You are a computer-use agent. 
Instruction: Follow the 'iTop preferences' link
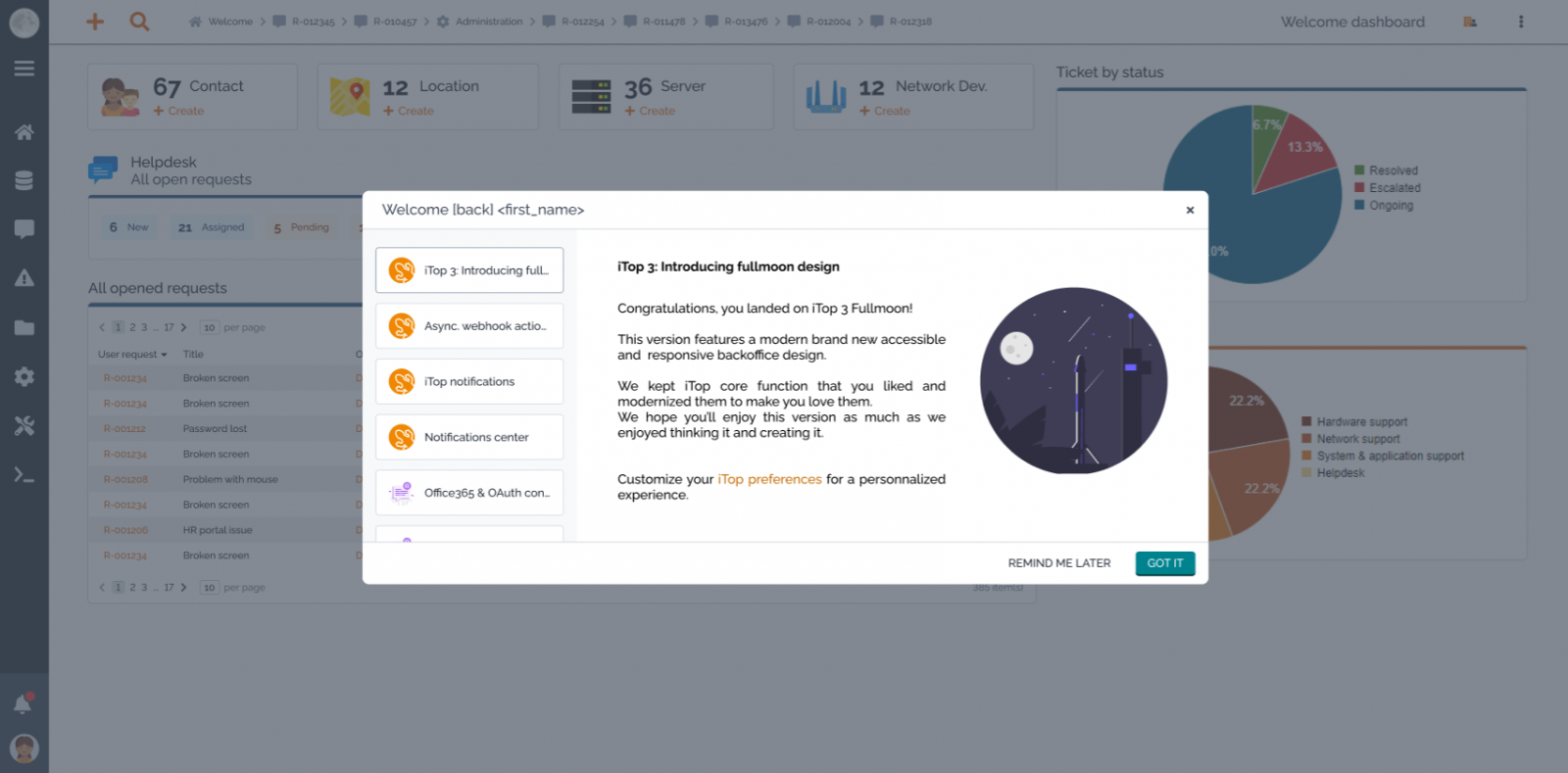tap(769, 479)
